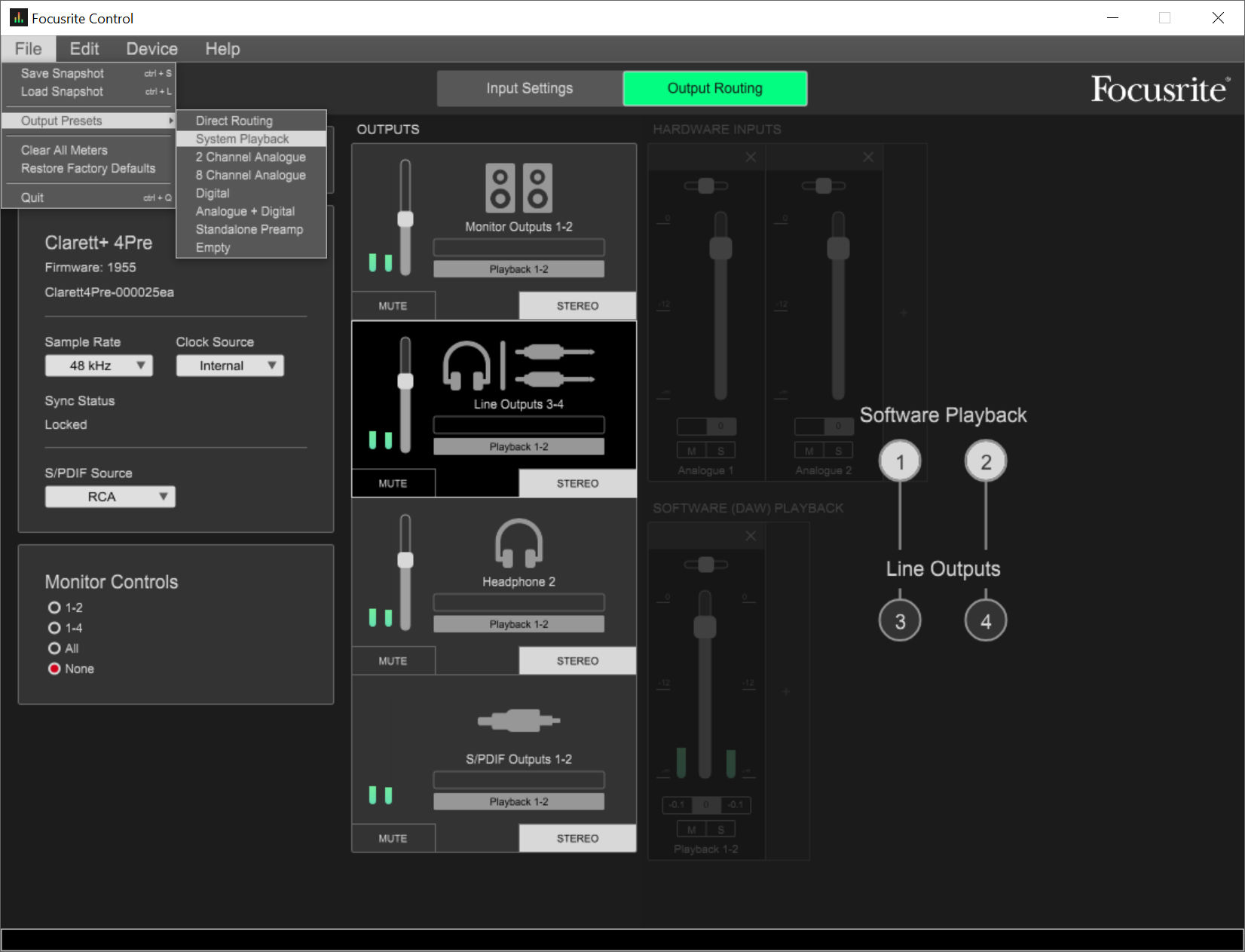The image size is (1245, 952).
Task: Select Monitor Controls All radio button
Action: pyautogui.click(x=54, y=648)
